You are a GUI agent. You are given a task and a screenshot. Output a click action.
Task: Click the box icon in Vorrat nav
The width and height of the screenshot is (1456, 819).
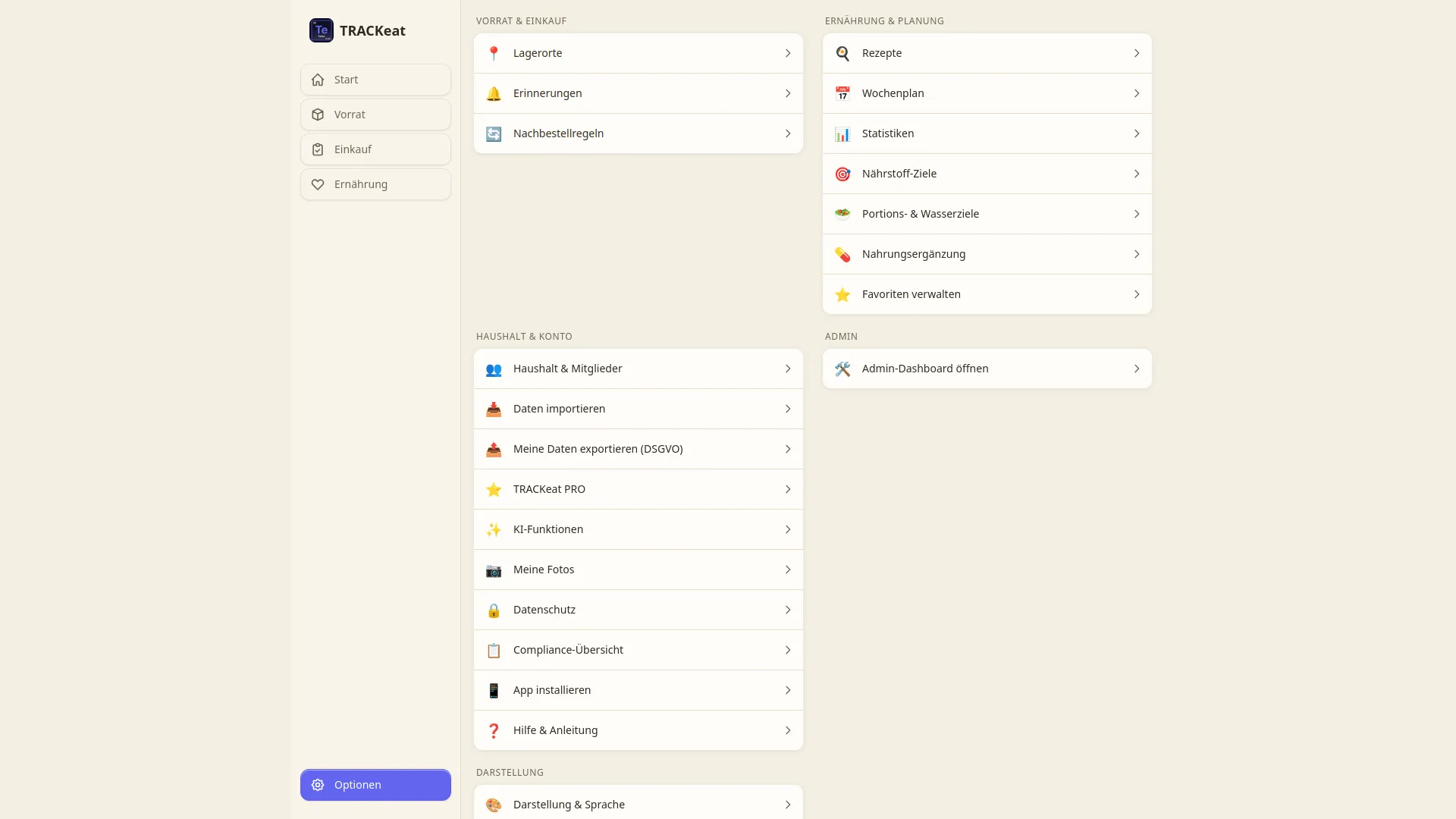[318, 115]
